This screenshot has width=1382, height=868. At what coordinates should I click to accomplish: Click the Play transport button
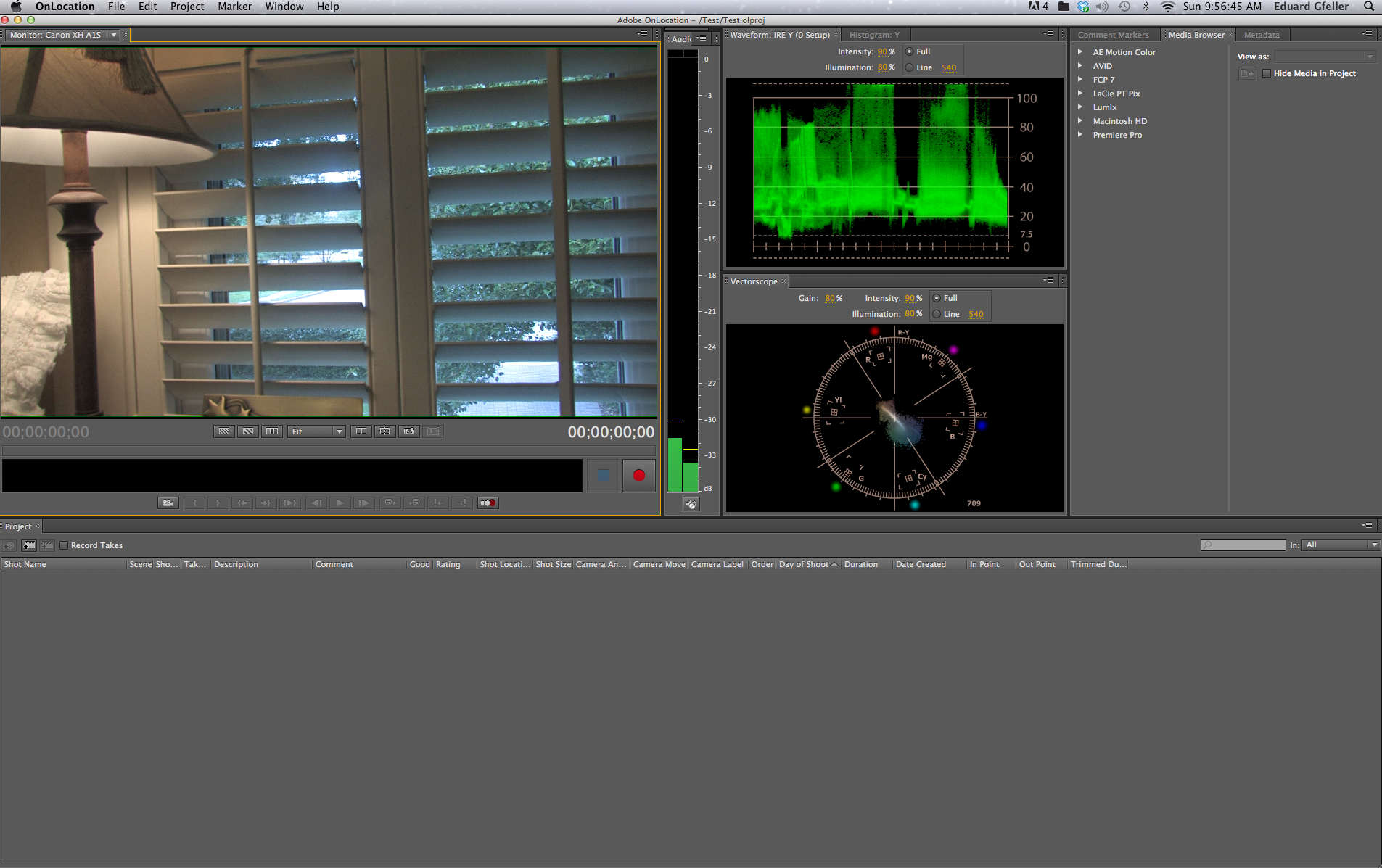[x=340, y=503]
